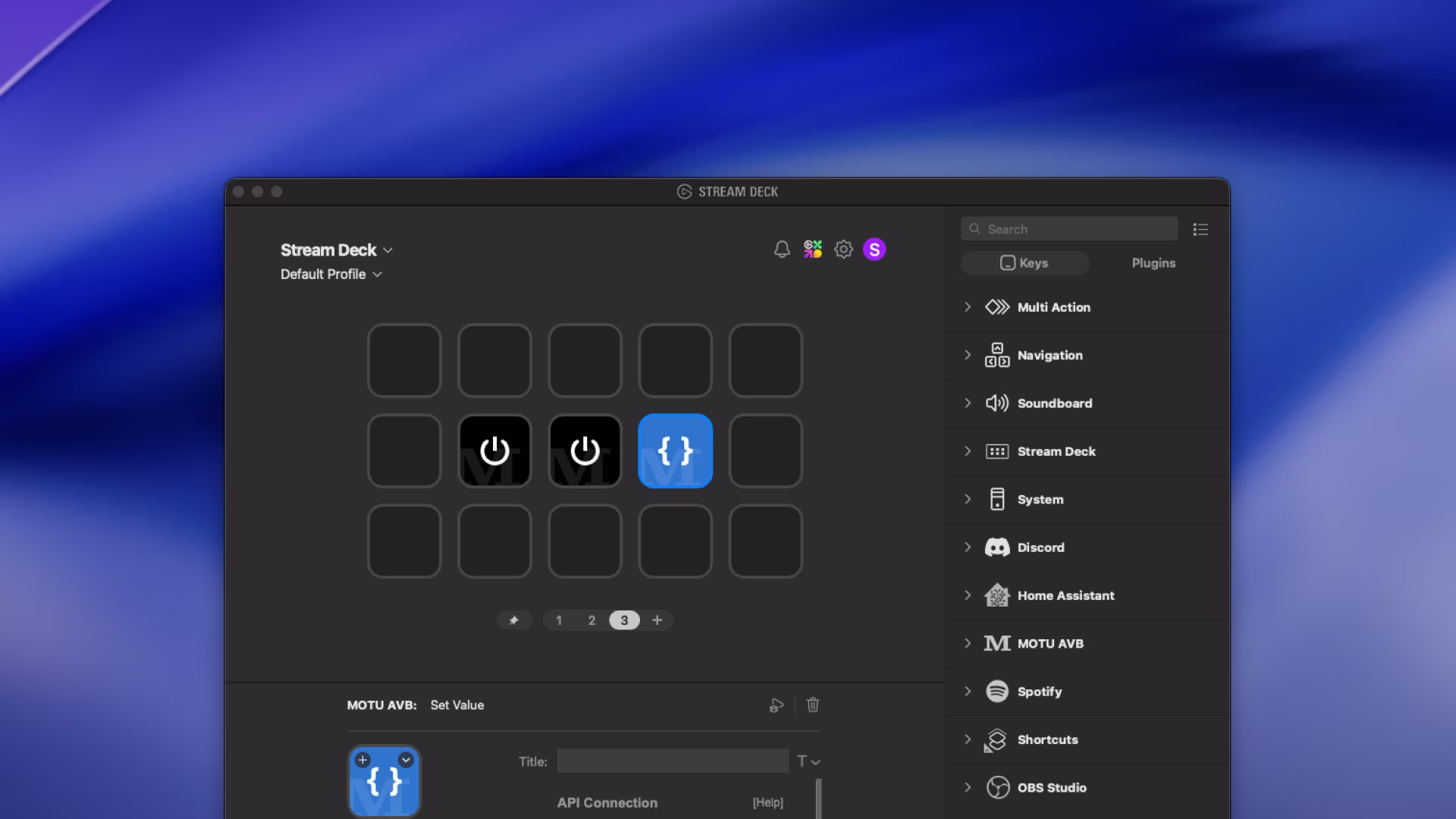Screen dimensions: 1456x819
Task: Open the key icon preview dropdown arrow
Action: point(406,760)
